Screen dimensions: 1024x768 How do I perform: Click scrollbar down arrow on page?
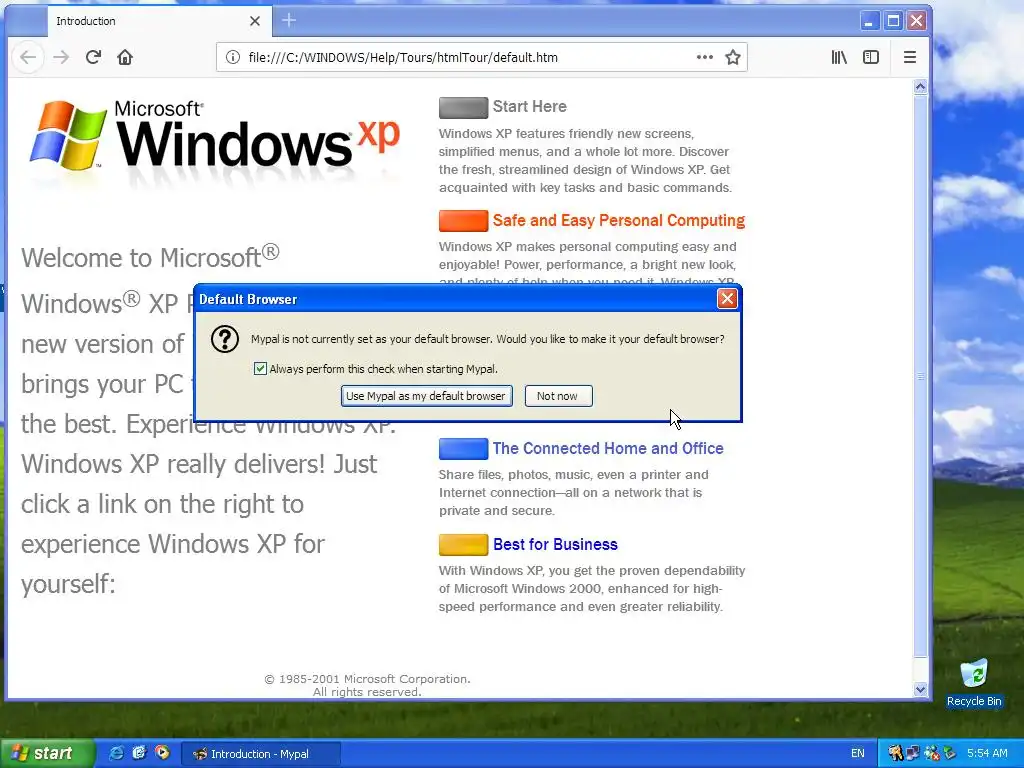click(920, 689)
